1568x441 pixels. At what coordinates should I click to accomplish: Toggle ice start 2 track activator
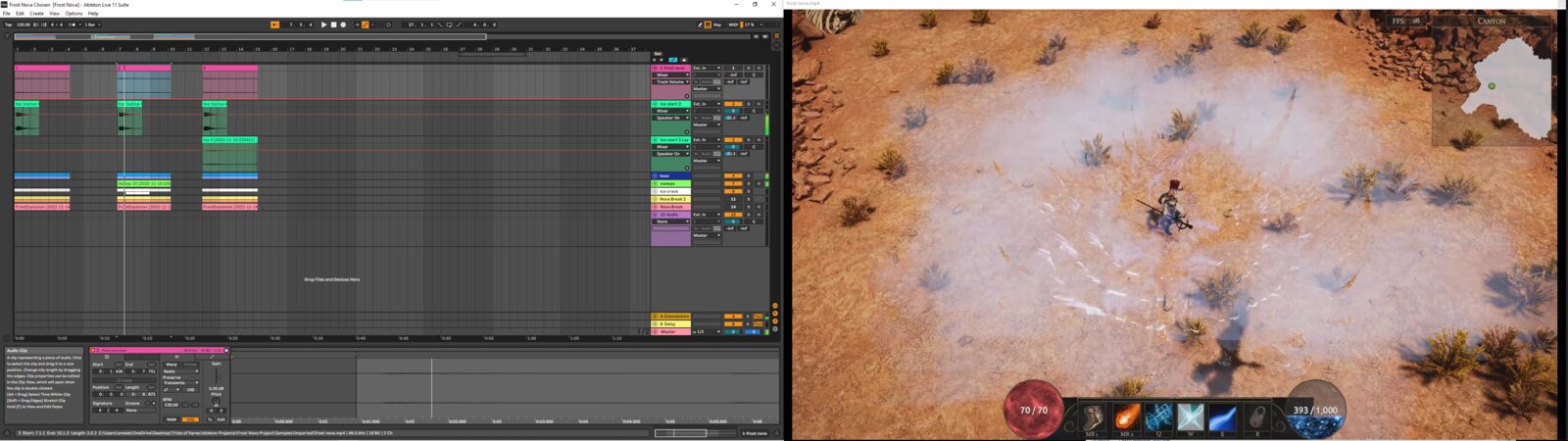(732, 104)
